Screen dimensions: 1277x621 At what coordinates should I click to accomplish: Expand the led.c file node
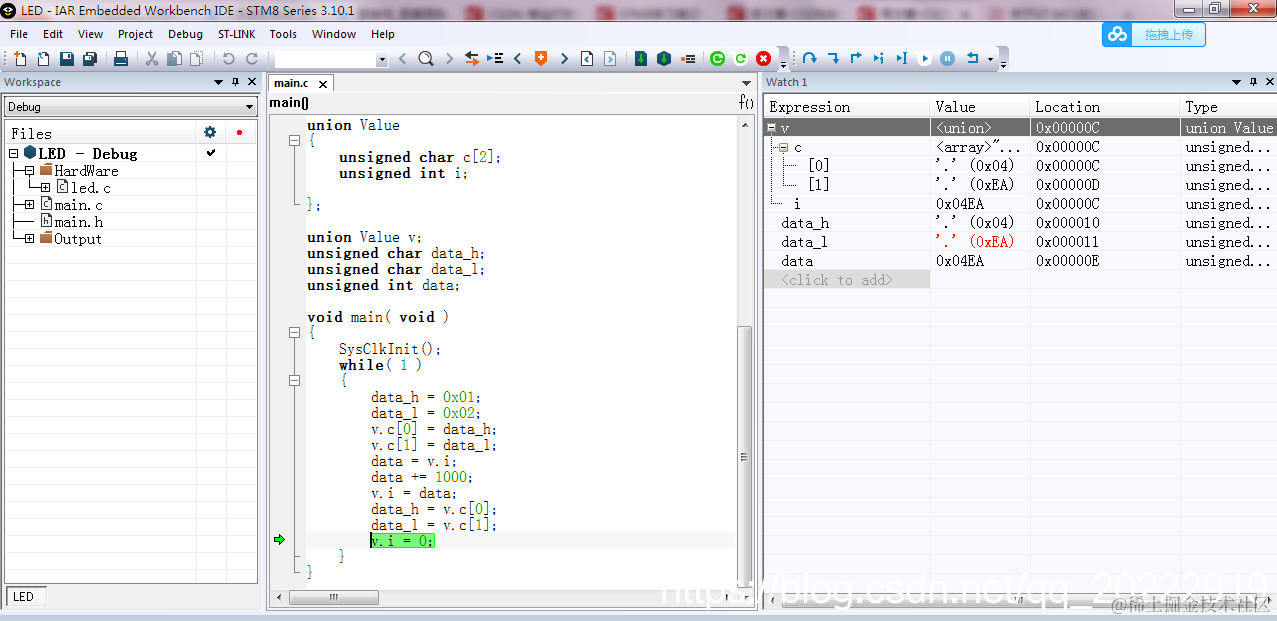[x=45, y=188]
